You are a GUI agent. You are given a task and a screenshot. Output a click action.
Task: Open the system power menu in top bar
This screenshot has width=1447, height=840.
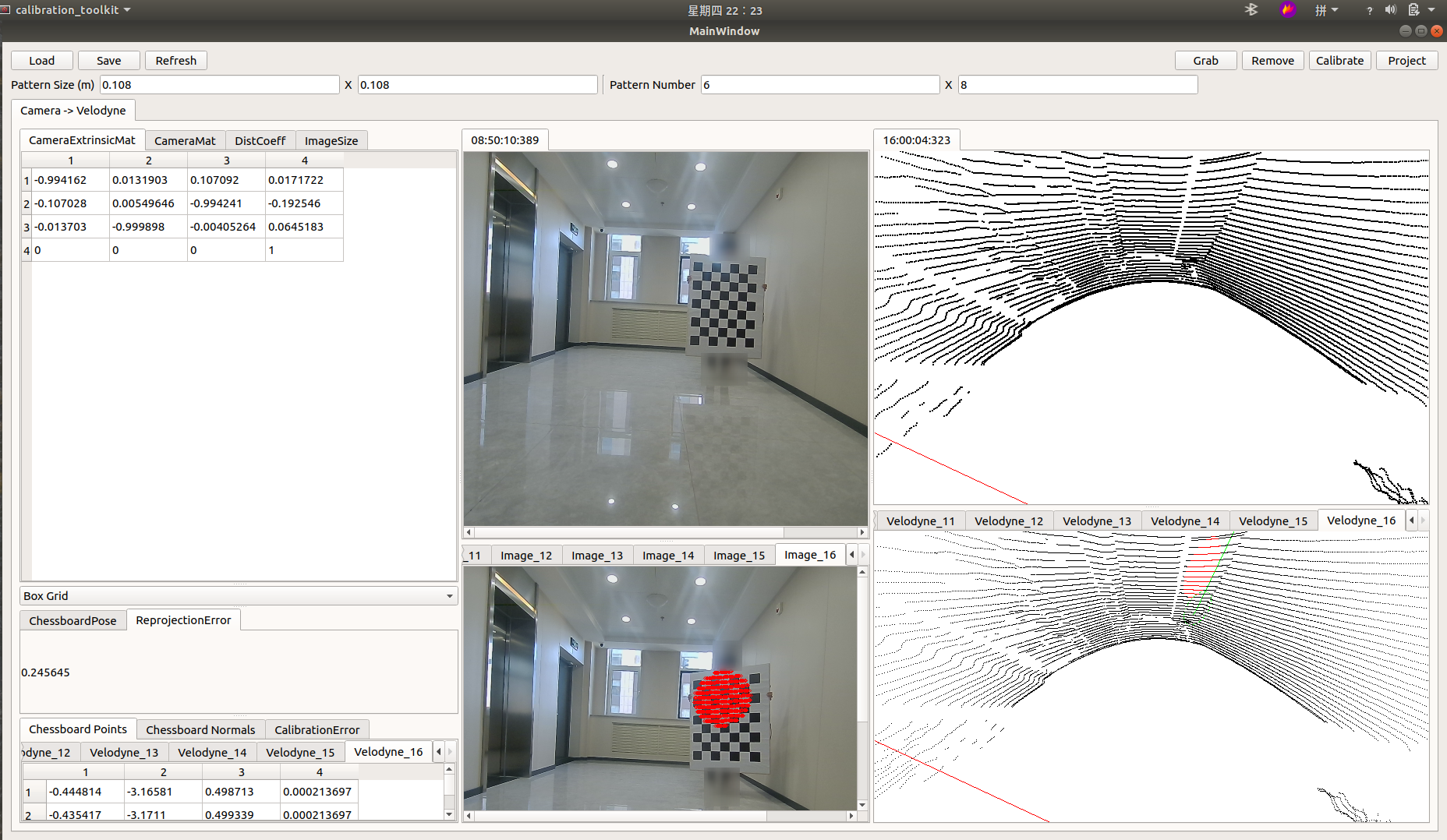[x=1421, y=10]
